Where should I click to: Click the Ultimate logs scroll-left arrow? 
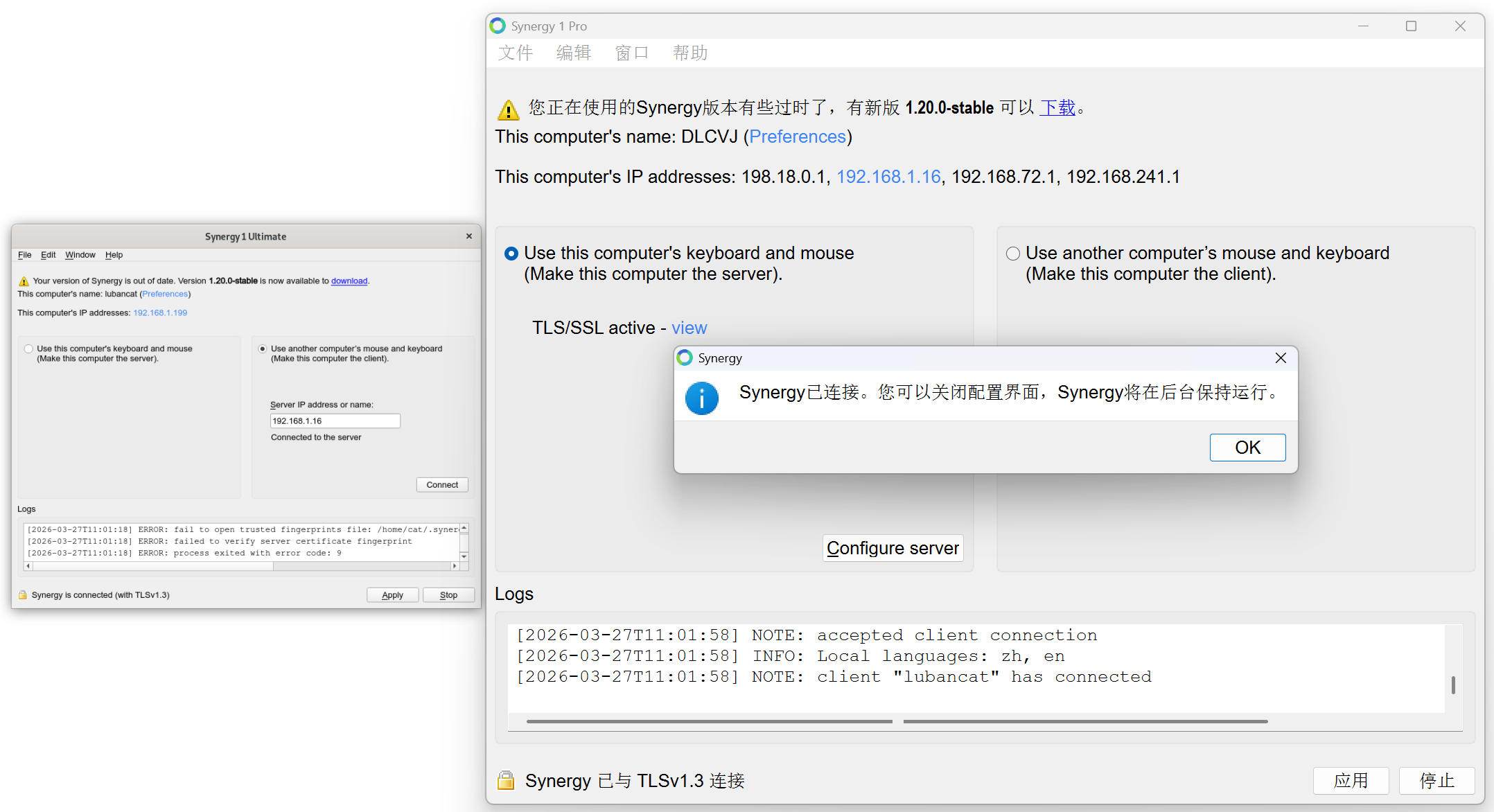click(x=28, y=566)
